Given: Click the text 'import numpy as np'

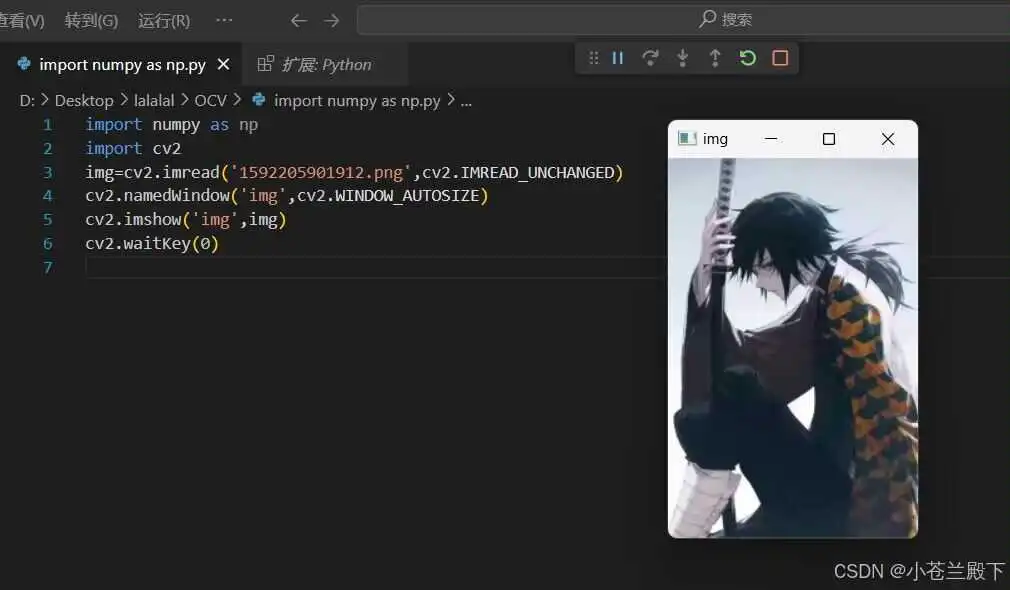Looking at the screenshot, I should (x=171, y=125).
